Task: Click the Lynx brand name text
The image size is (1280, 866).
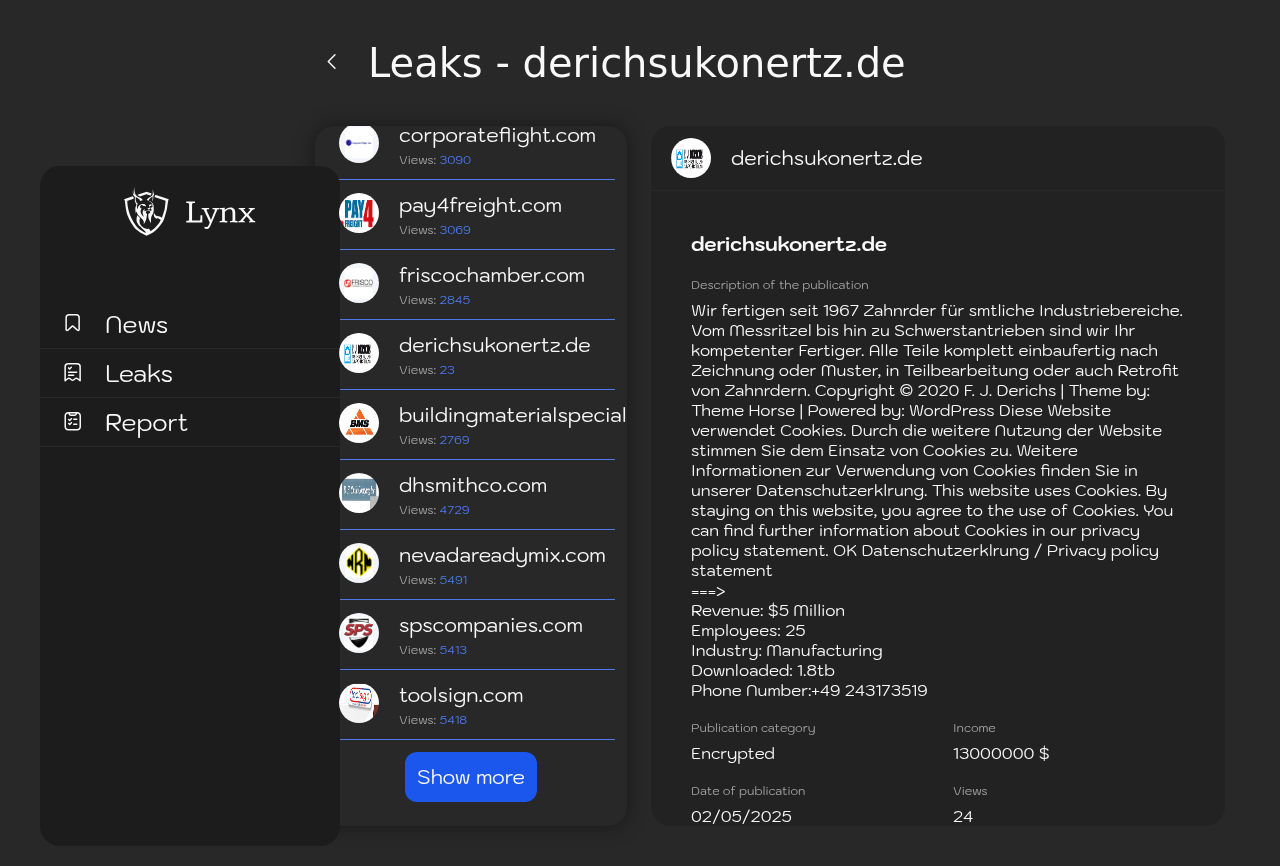Action: (x=220, y=213)
